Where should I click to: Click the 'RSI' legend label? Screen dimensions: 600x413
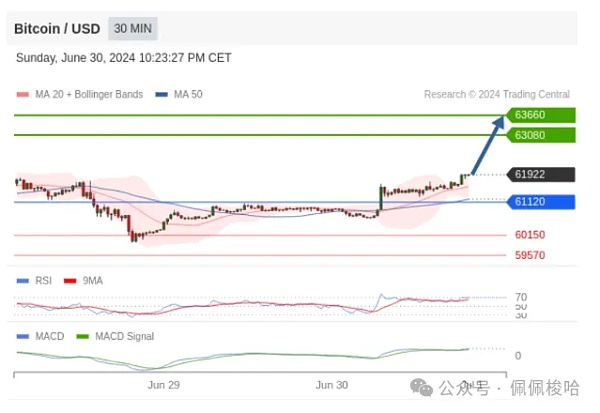point(43,281)
